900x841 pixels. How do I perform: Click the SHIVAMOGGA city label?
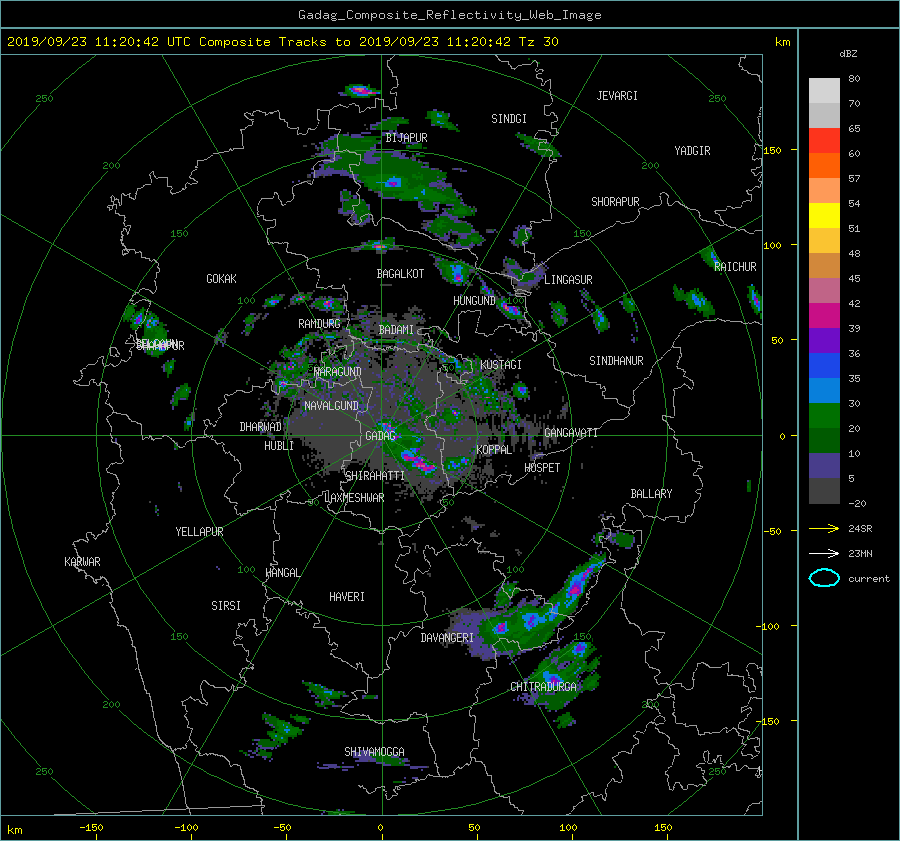[x=374, y=752]
